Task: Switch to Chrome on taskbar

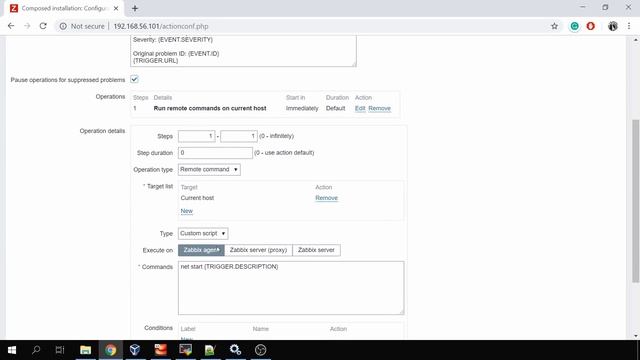Action: (x=110, y=350)
